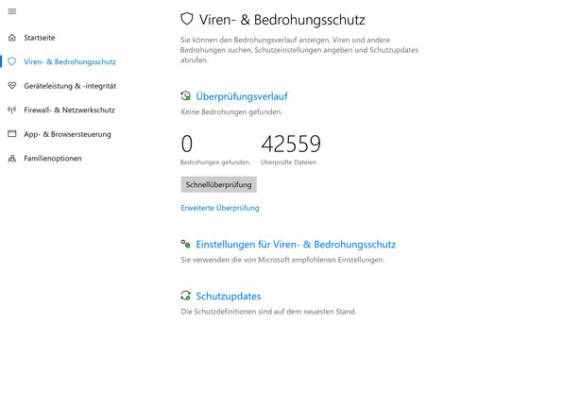The width and height of the screenshot is (580, 393).
Task: Click the window icon for App- & Browsersteuerung
Action: (x=12, y=134)
